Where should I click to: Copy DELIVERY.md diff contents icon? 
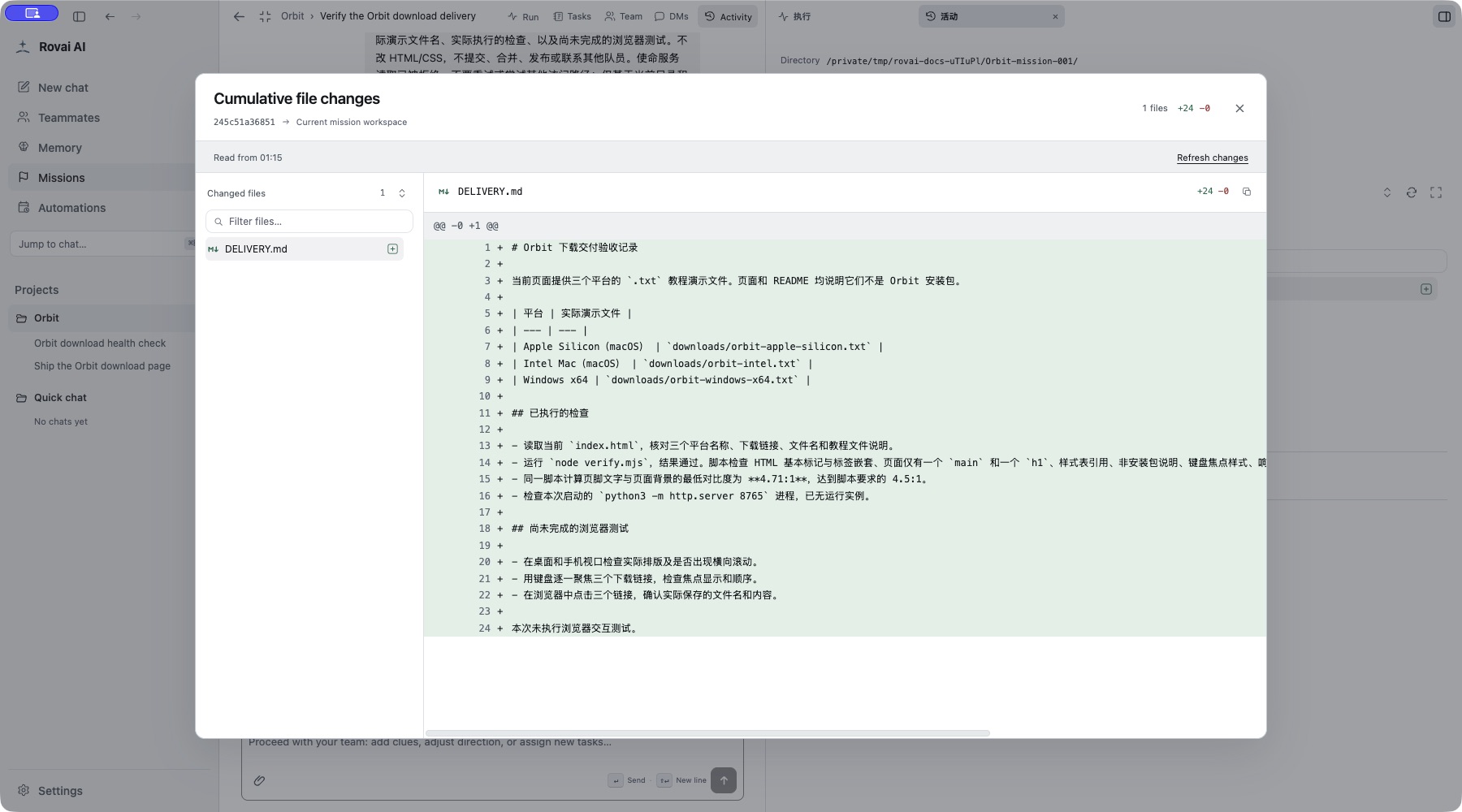click(1246, 192)
